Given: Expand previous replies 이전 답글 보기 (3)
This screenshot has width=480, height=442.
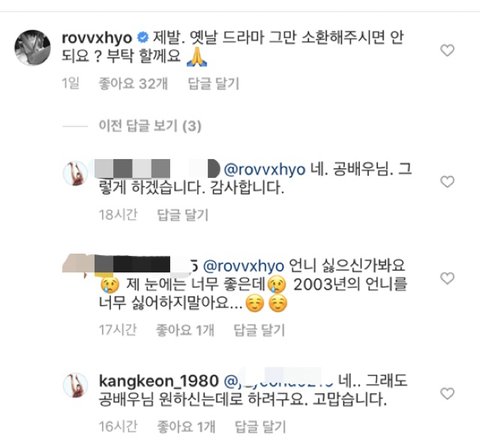Looking at the screenshot, I should (150, 126).
